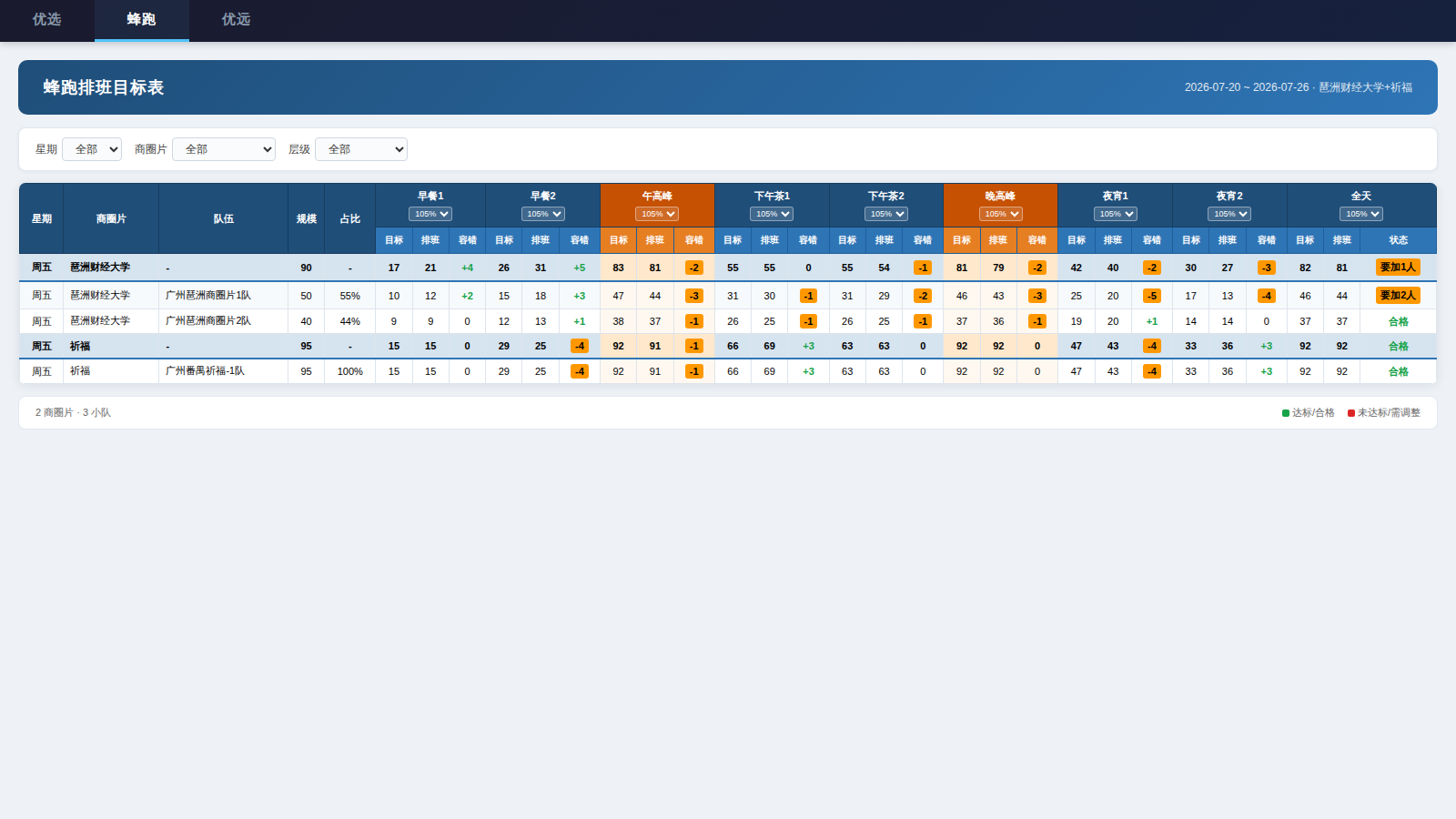Screen dimensions: 1456x819
Task: Click the 星期 column header
Action: pos(42,218)
